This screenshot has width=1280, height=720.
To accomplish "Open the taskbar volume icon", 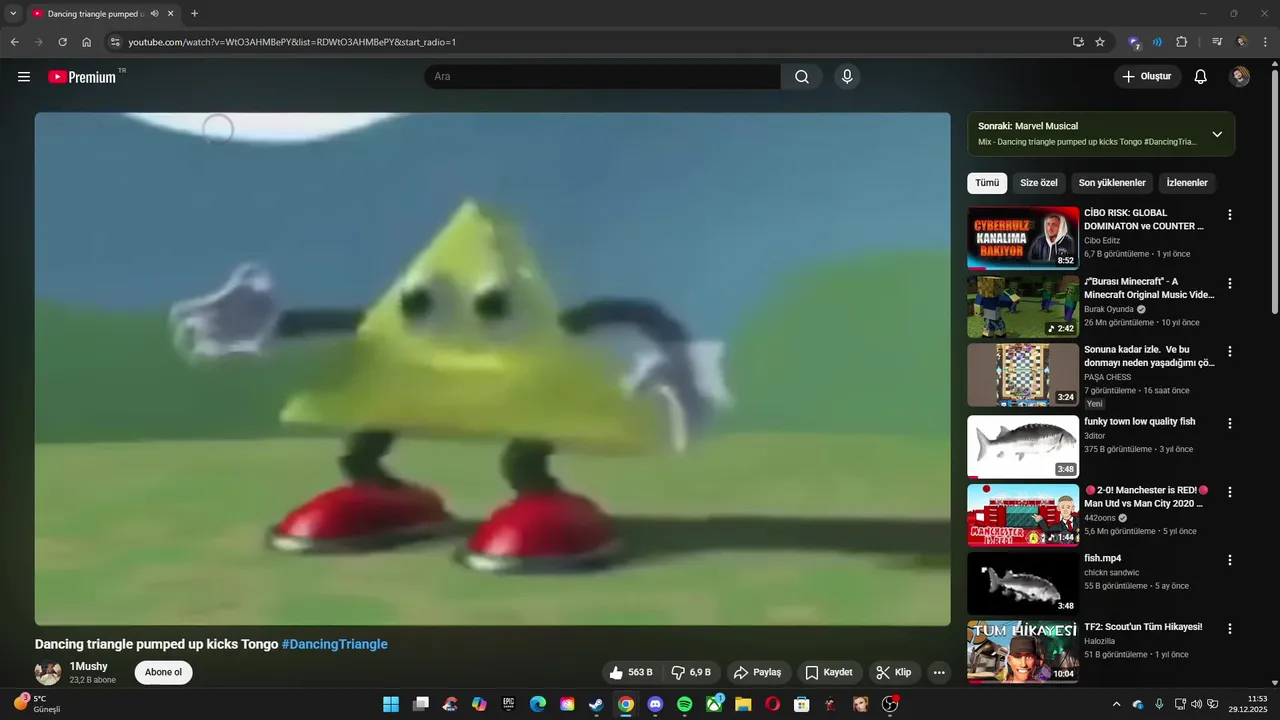I will (x=1197, y=704).
